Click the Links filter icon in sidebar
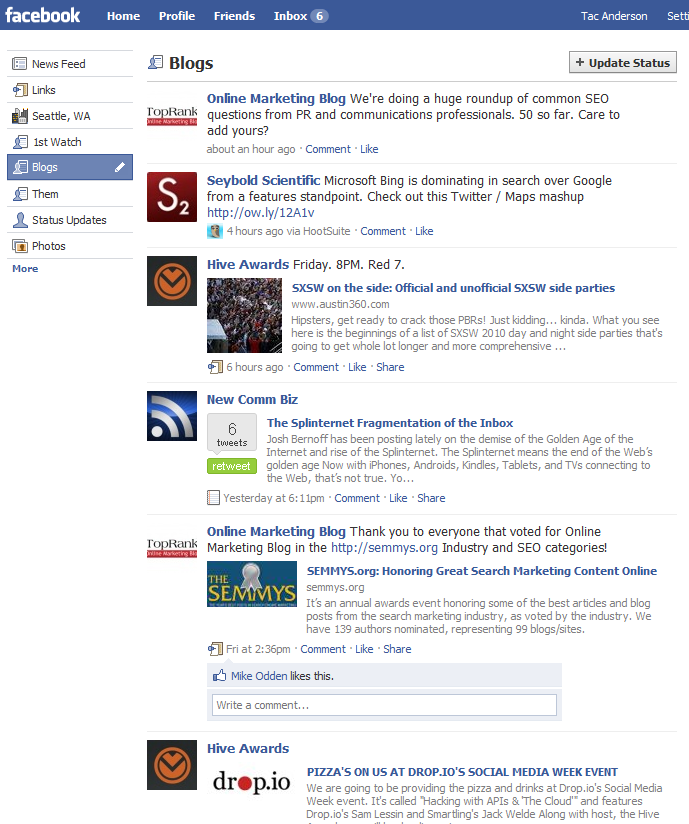This screenshot has height=824, width=689. tap(20, 90)
